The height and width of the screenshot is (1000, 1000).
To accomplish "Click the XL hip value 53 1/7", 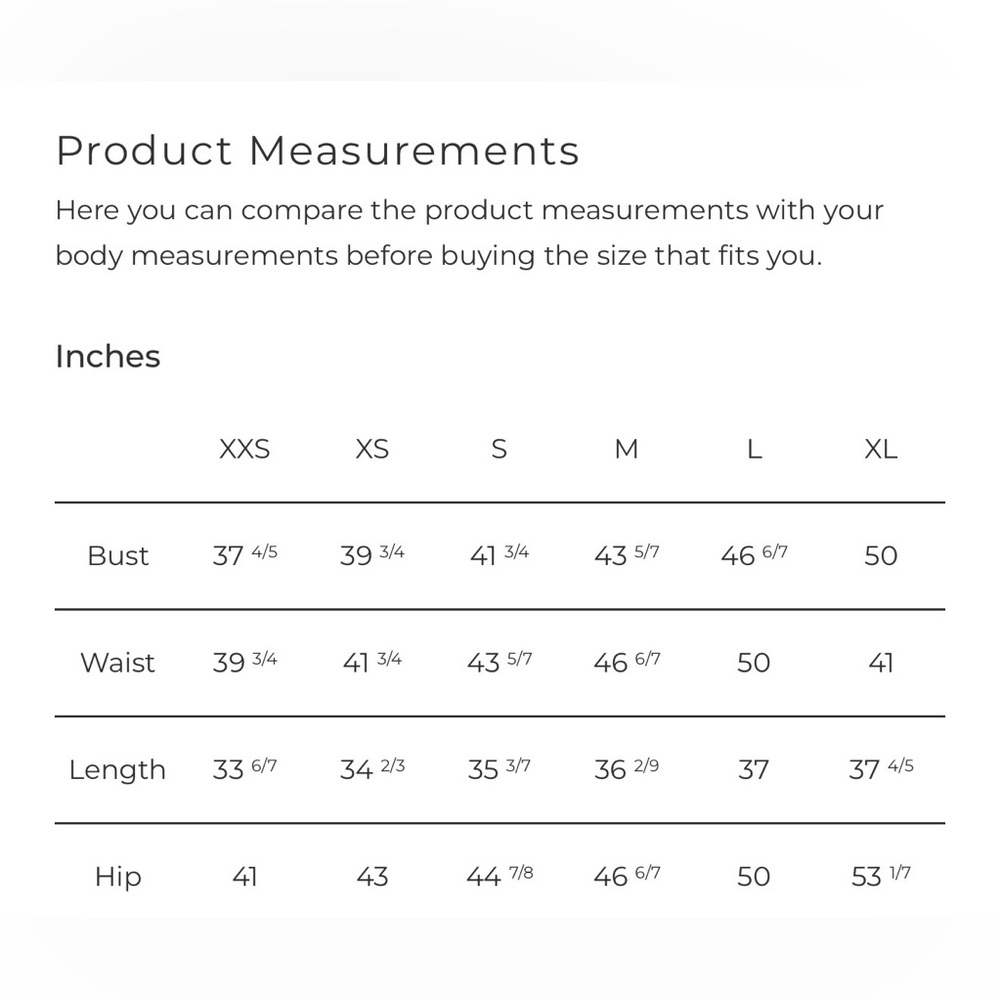I will tap(881, 876).
